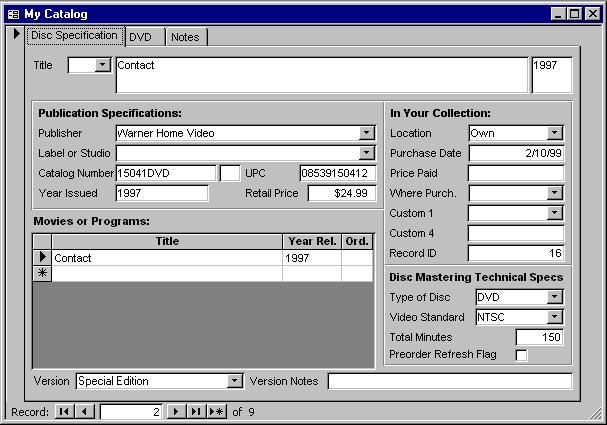The image size is (607, 425).
Task: Click the My Catalog window icon
Action: [13, 14]
